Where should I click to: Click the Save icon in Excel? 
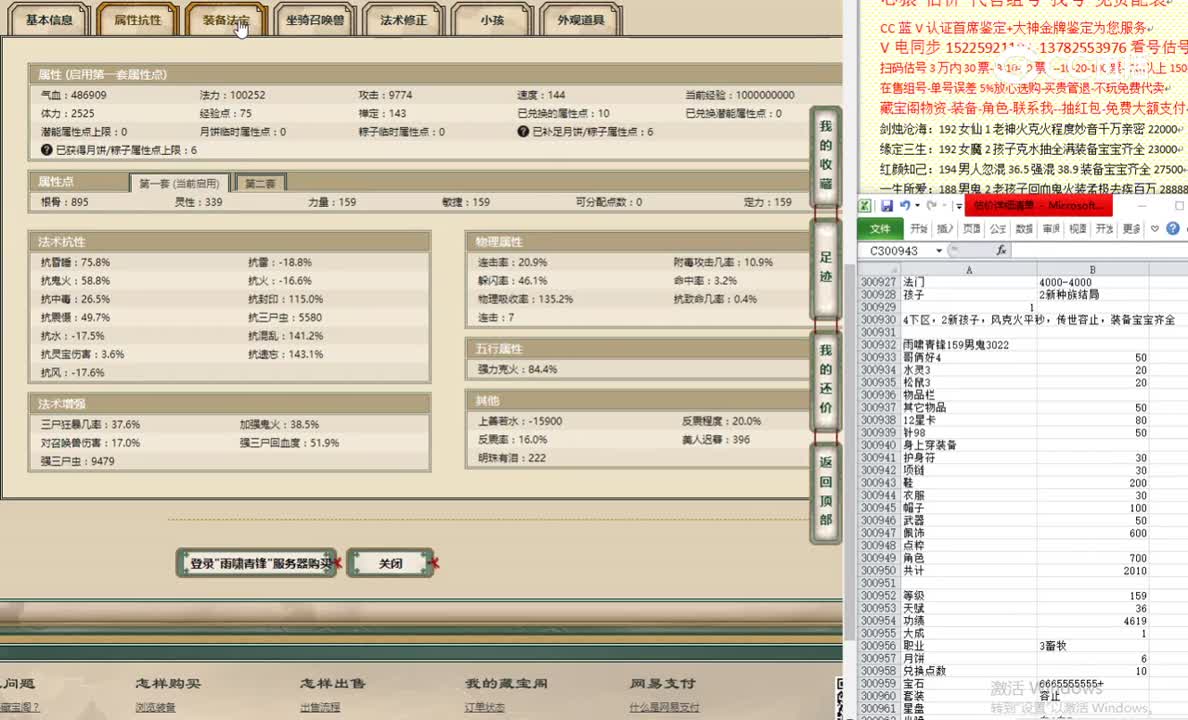pyautogui.click(x=886, y=206)
